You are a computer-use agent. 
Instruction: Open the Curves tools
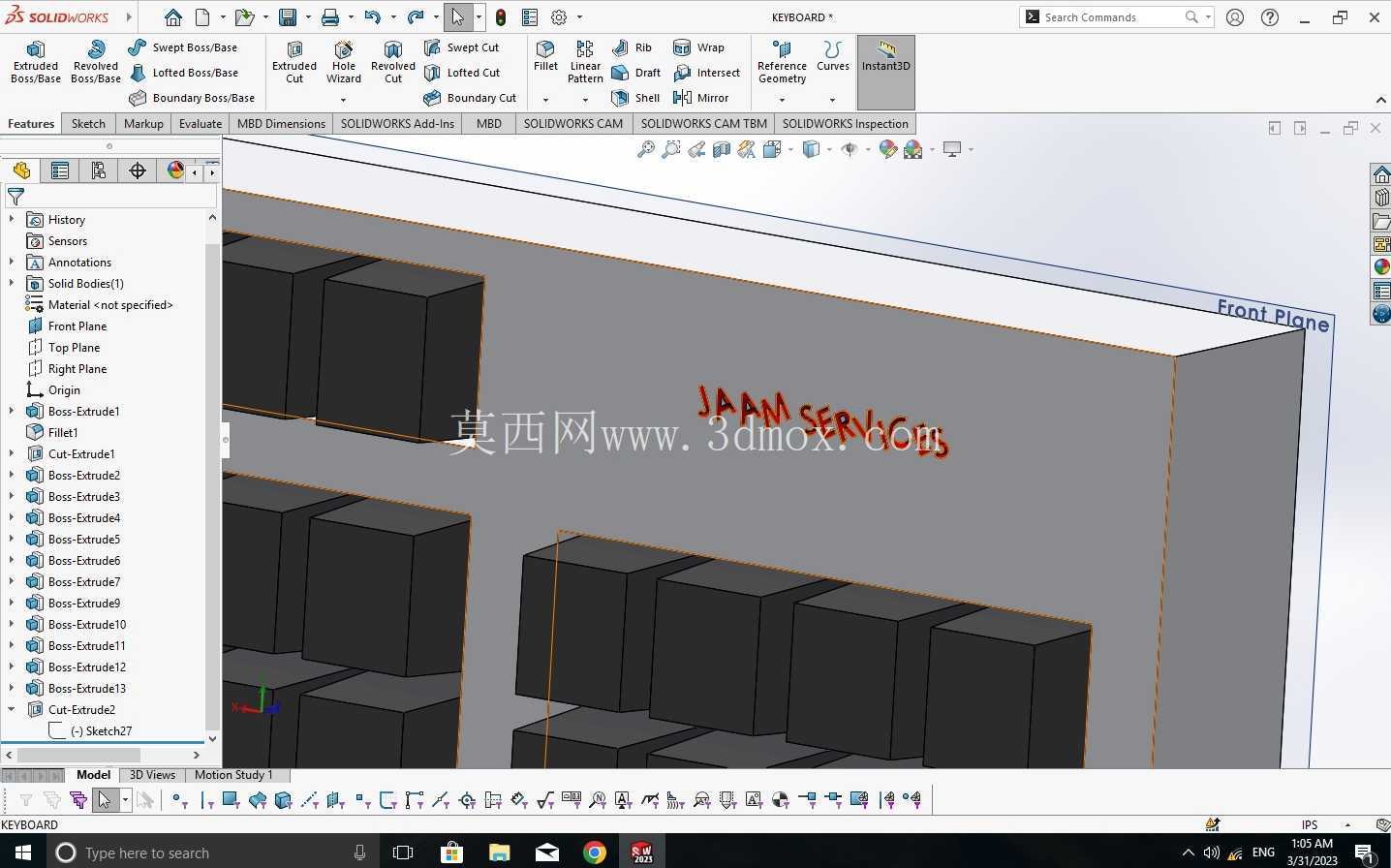coord(832,56)
